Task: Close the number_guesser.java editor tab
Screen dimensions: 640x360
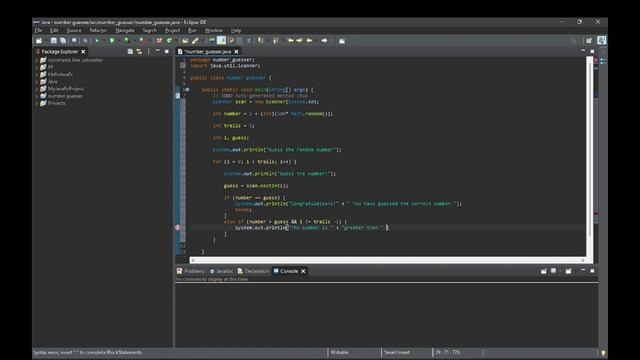Action: [x=236, y=52]
